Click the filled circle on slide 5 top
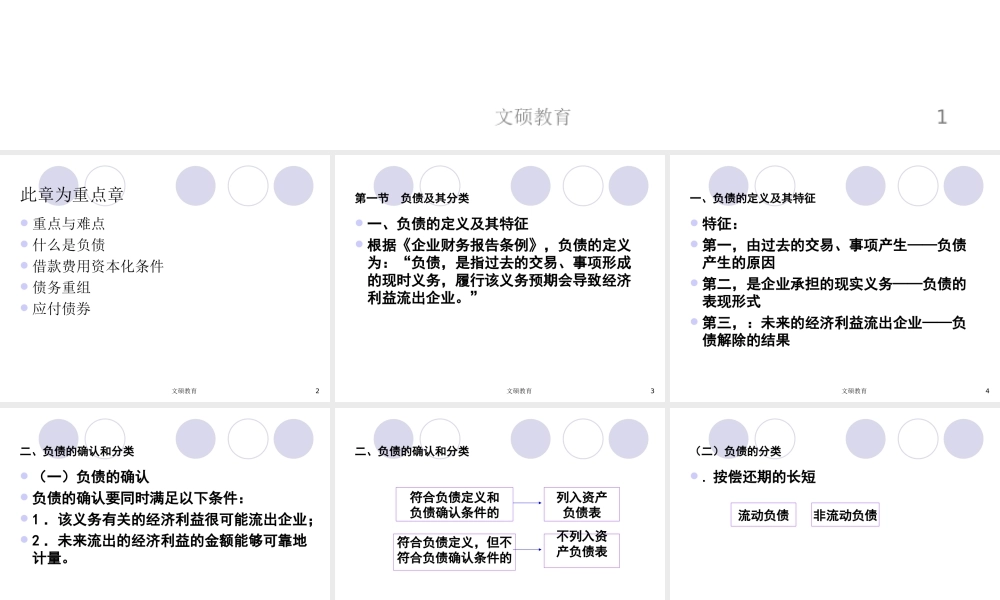 [195, 439]
